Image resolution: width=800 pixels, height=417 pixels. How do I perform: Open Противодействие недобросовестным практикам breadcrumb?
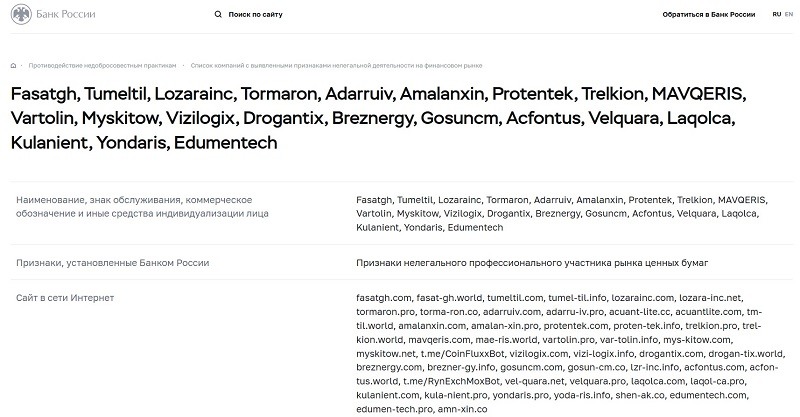click(102, 65)
